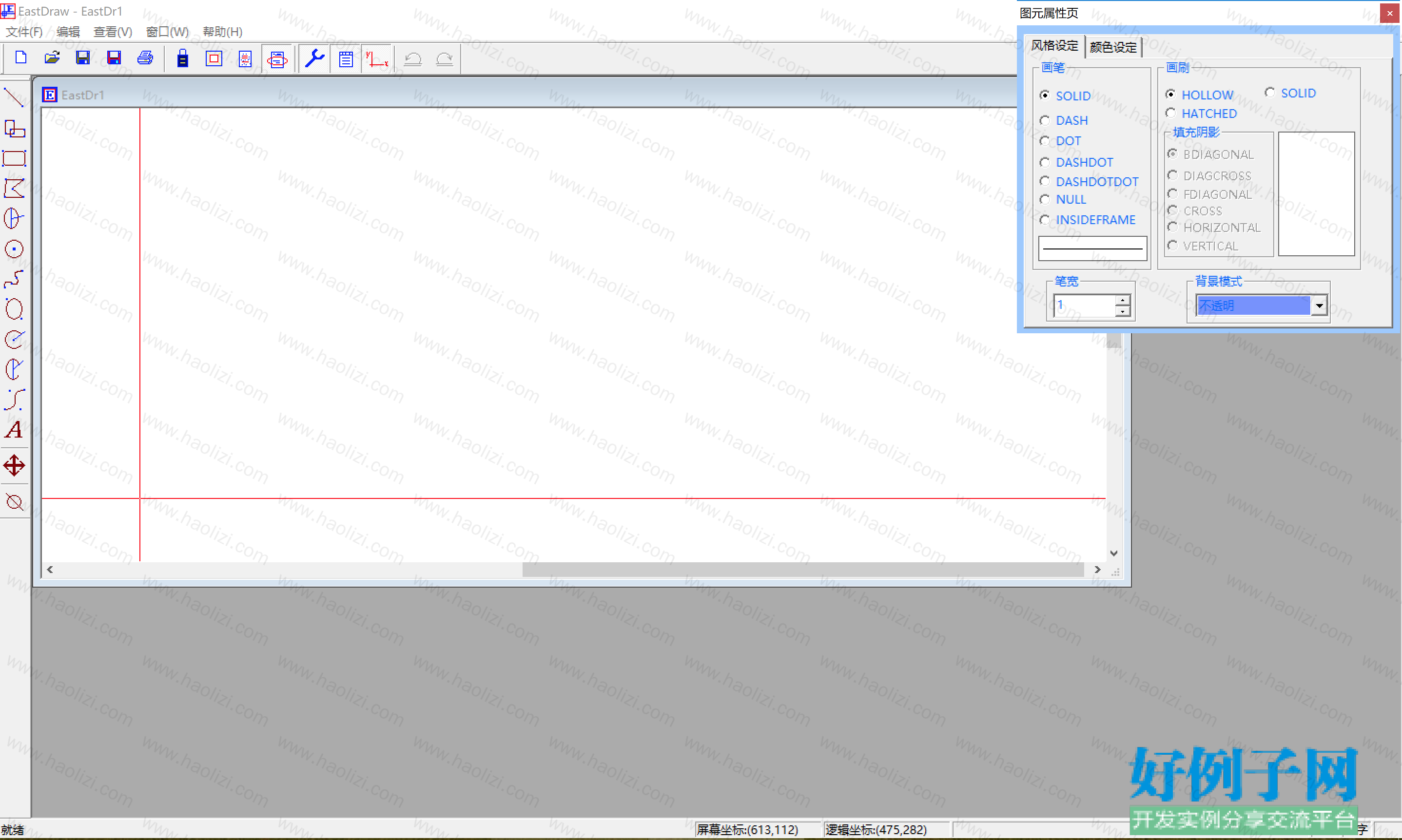Toggle the red x-y axis icon

click(x=376, y=58)
